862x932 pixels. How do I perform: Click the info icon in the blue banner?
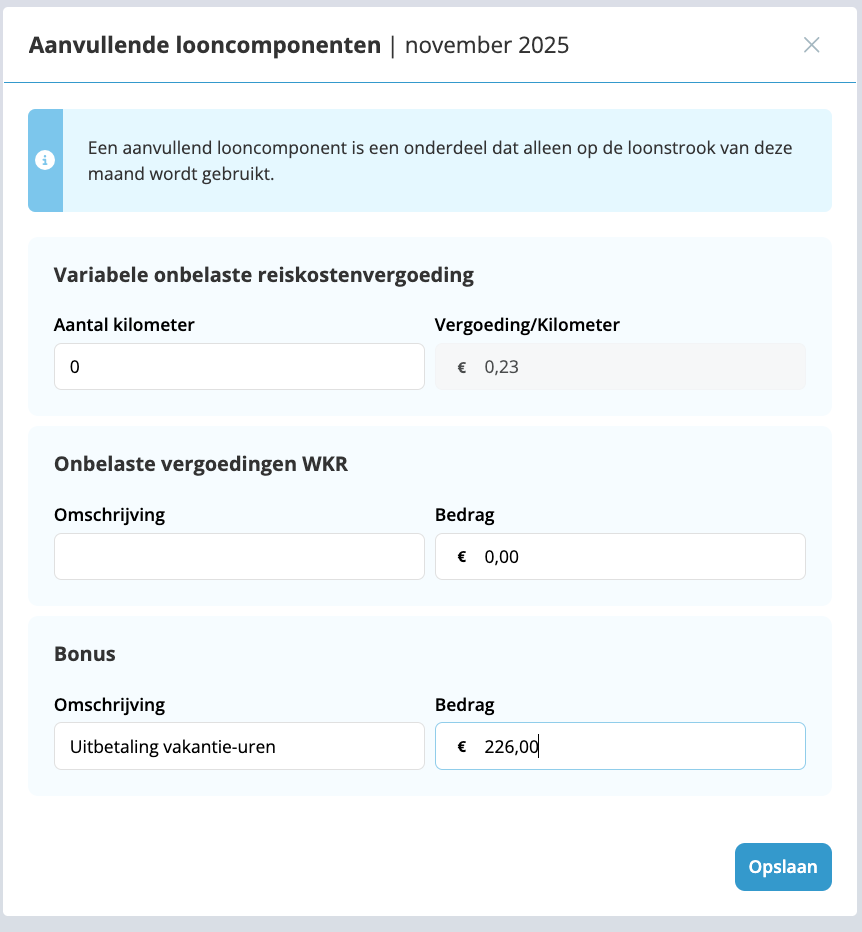[45, 160]
